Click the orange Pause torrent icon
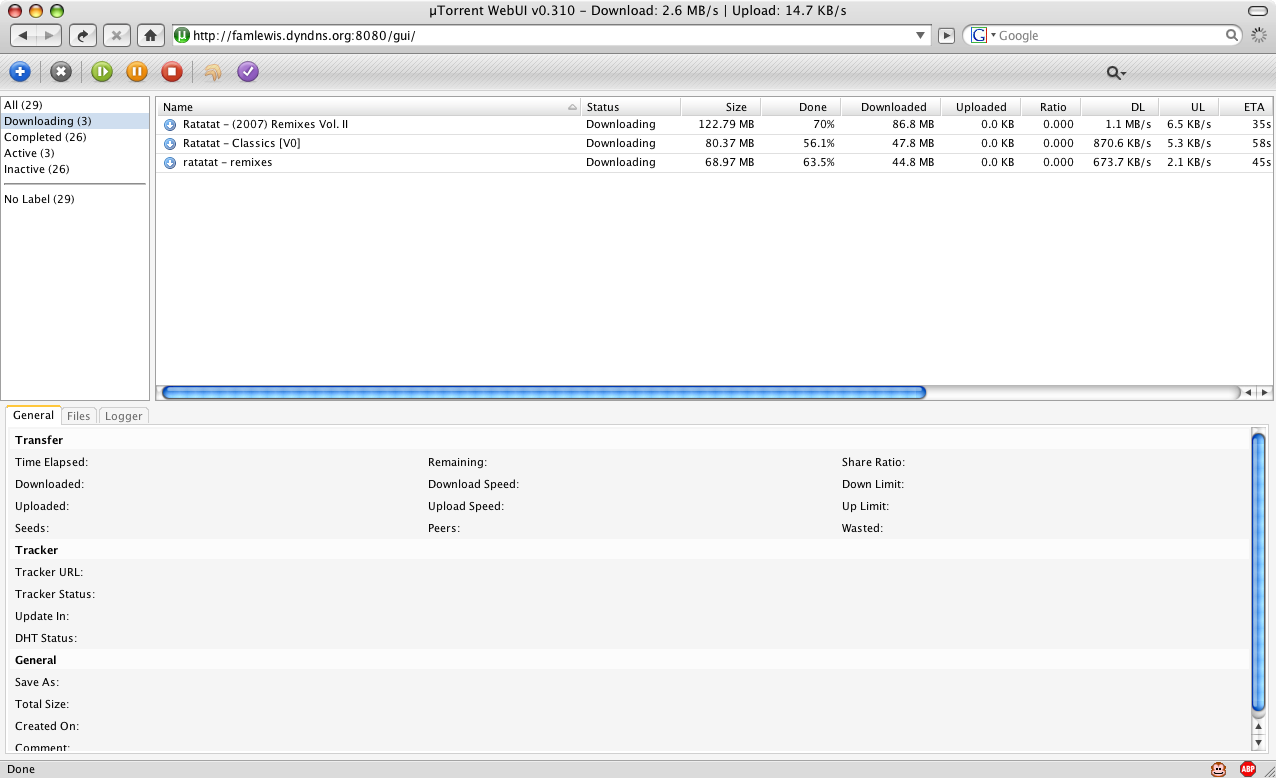Screen dimensions: 1276x778 tap(137, 72)
